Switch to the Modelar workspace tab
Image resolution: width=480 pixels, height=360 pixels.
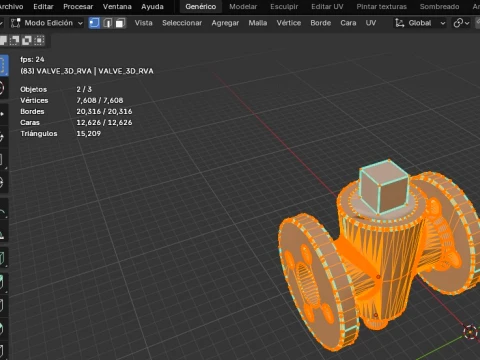[x=243, y=7]
